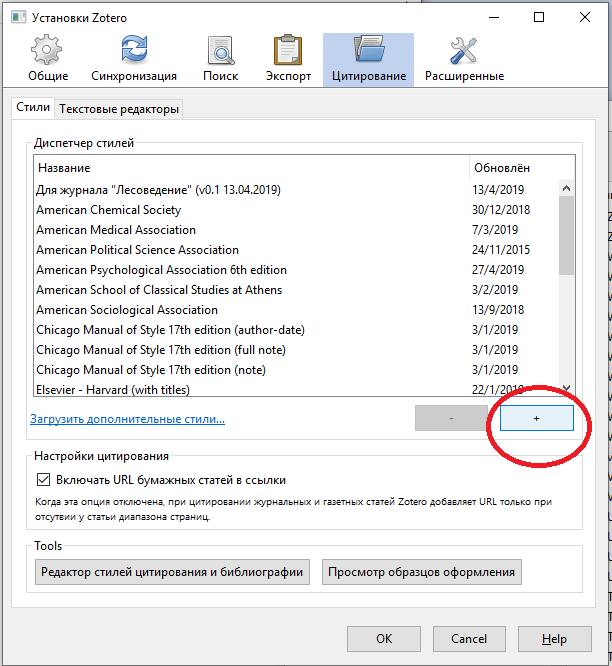The image size is (612, 666).
Task: Click Загрузить дополнительные стили link
Action: (127, 419)
